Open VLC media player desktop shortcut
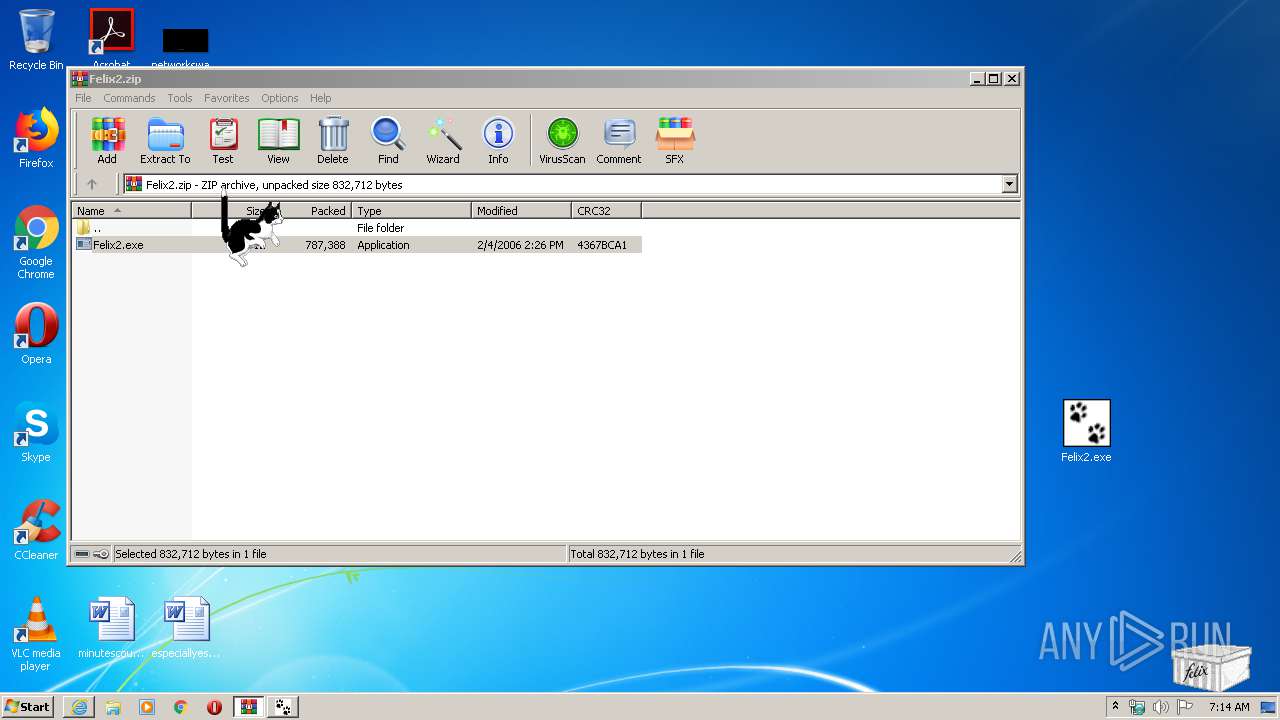Image resolution: width=1280 pixels, height=720 pixels. [36, 634]
